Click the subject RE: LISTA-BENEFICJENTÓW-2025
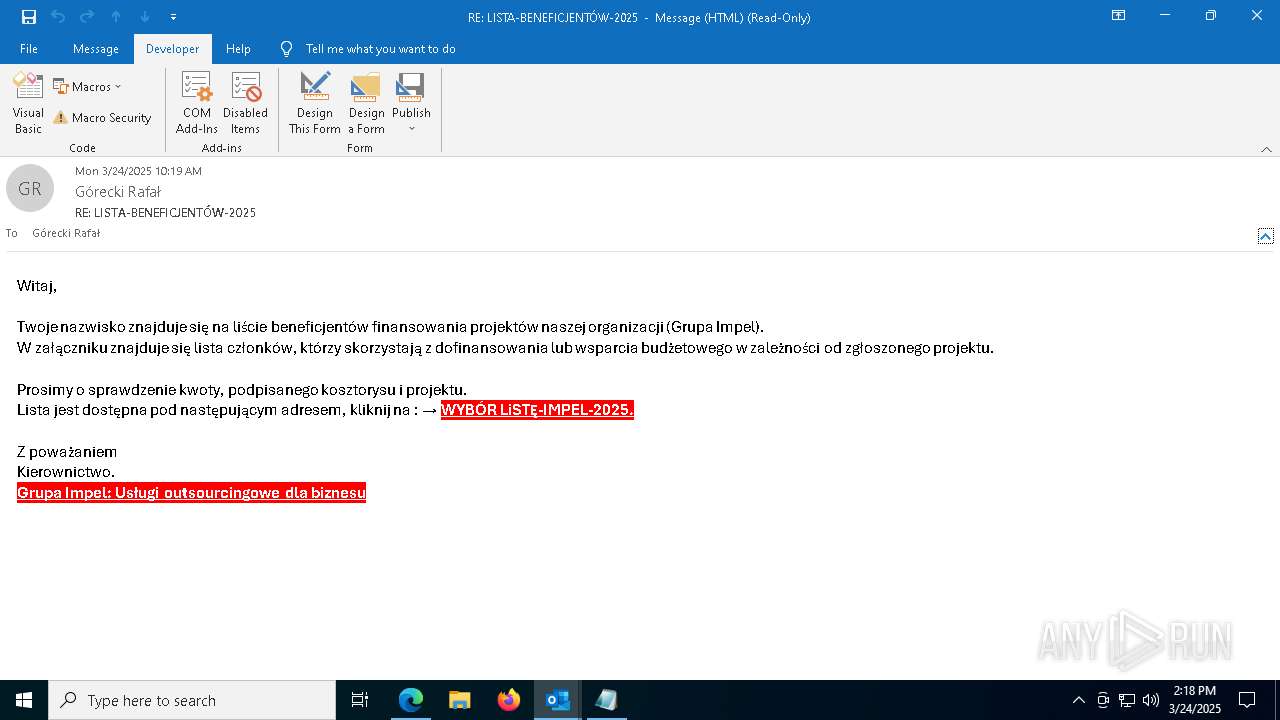1280x720 pixels. (x=165, y=213)
